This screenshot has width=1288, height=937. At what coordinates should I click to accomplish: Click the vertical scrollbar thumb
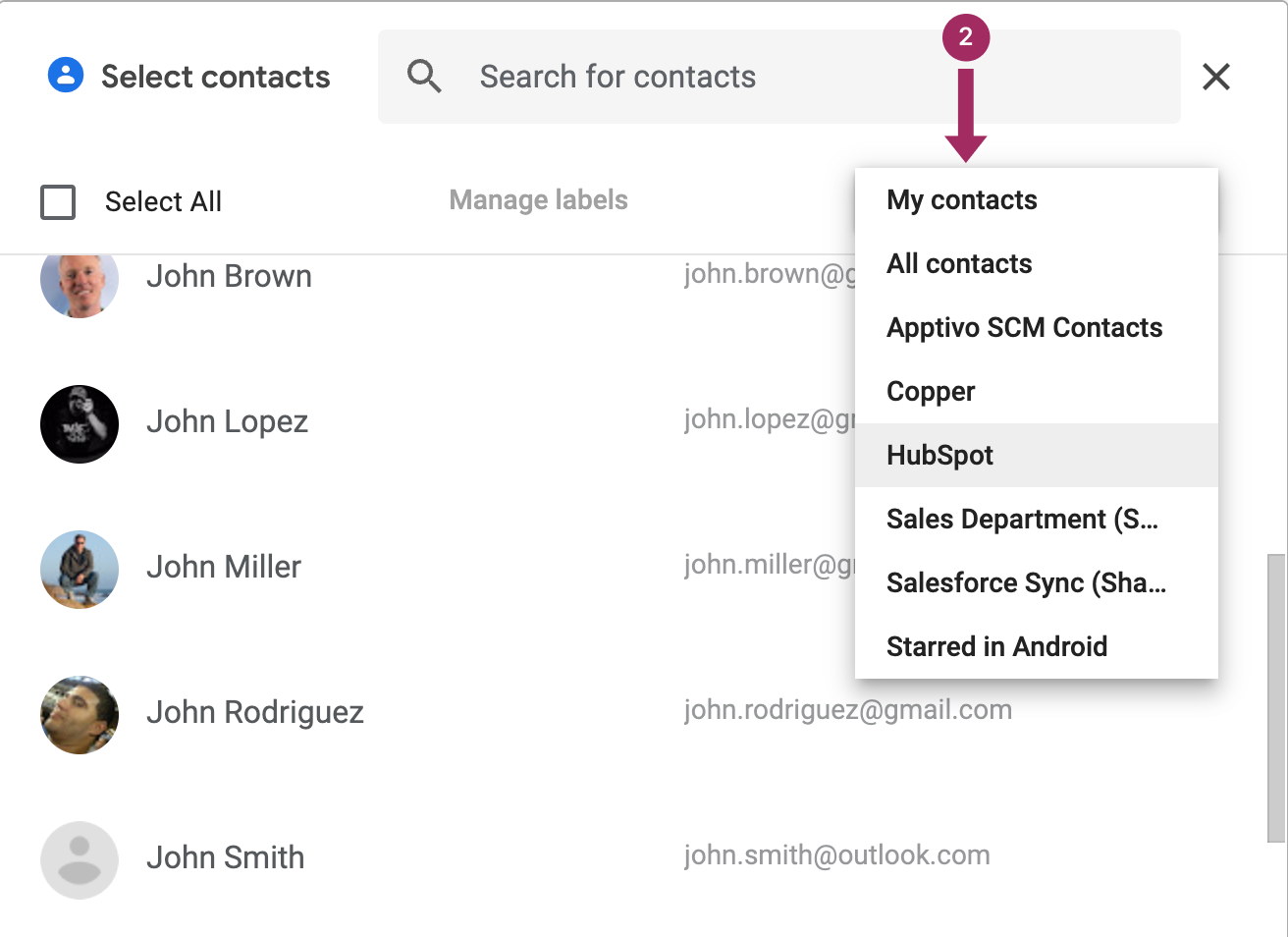1275,697
